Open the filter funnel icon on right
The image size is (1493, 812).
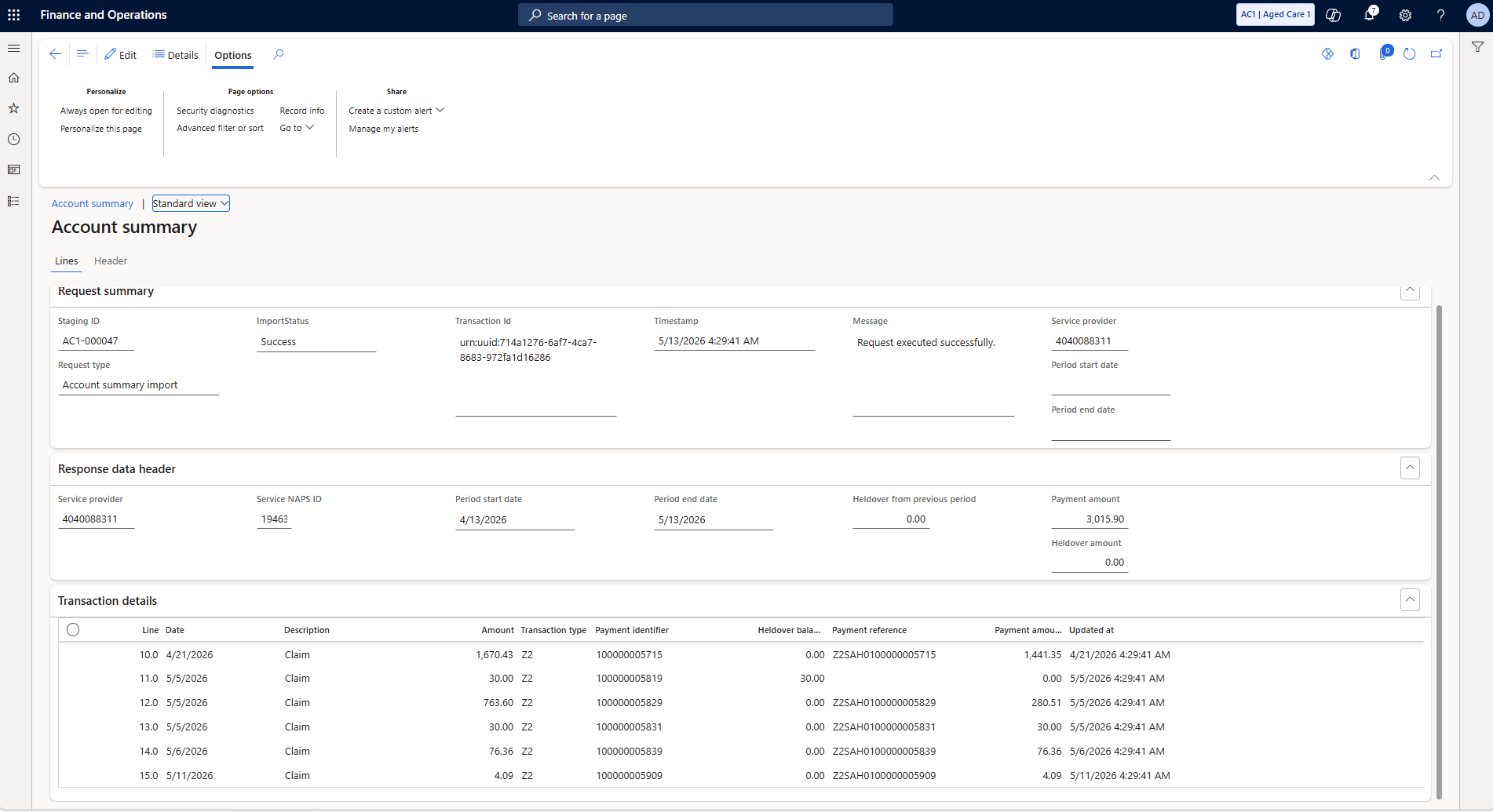tap(1477, 47)
